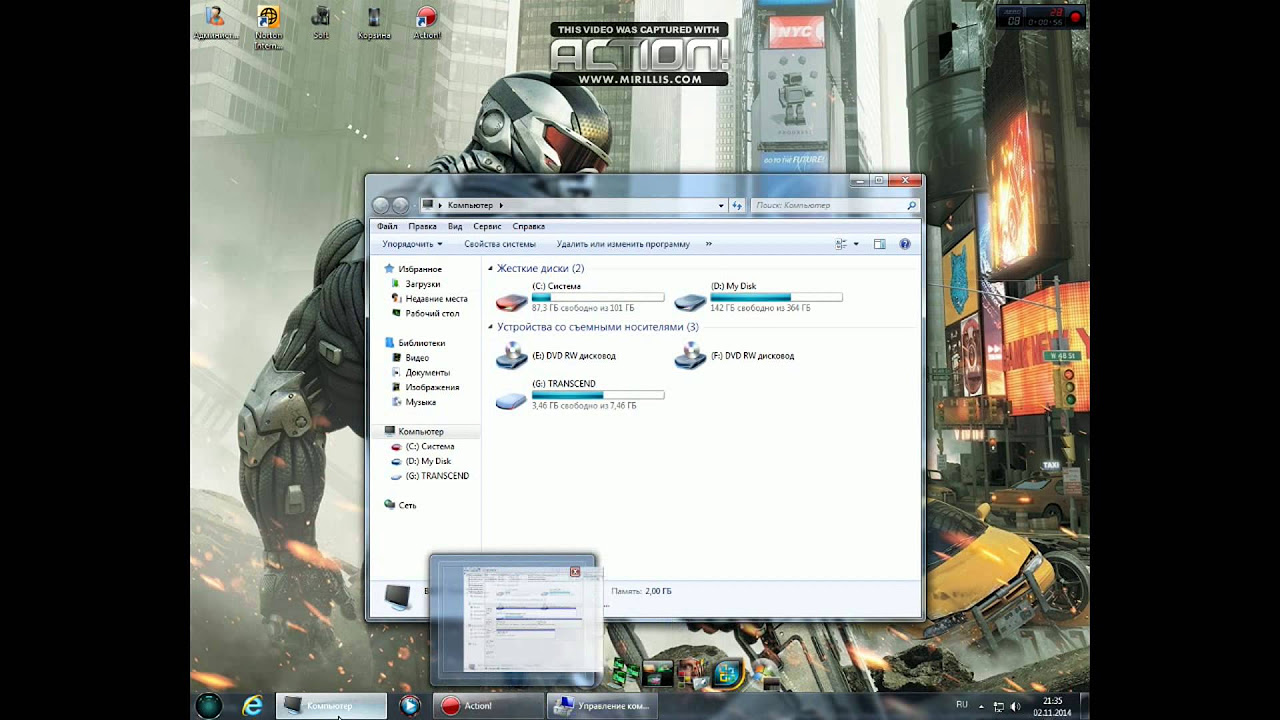1280x720 pixels.
Task: Switch to Action! taskbar button
Action: tap(488, 706)
